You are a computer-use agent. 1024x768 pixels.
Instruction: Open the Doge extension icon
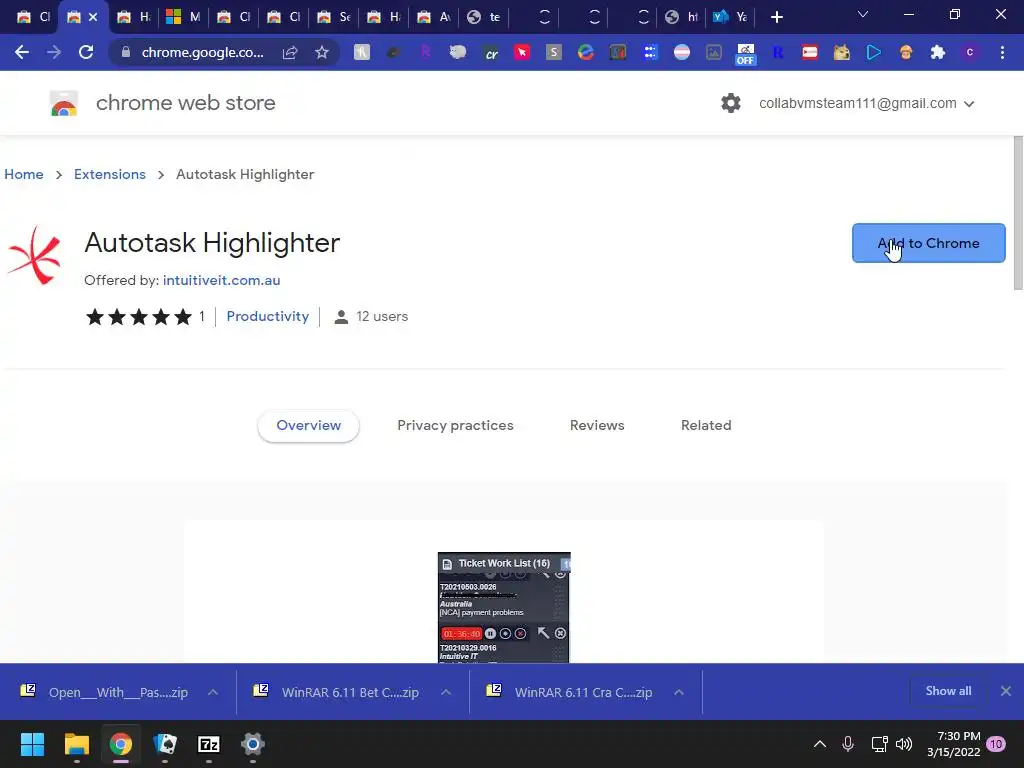click(x=841, y=52)
